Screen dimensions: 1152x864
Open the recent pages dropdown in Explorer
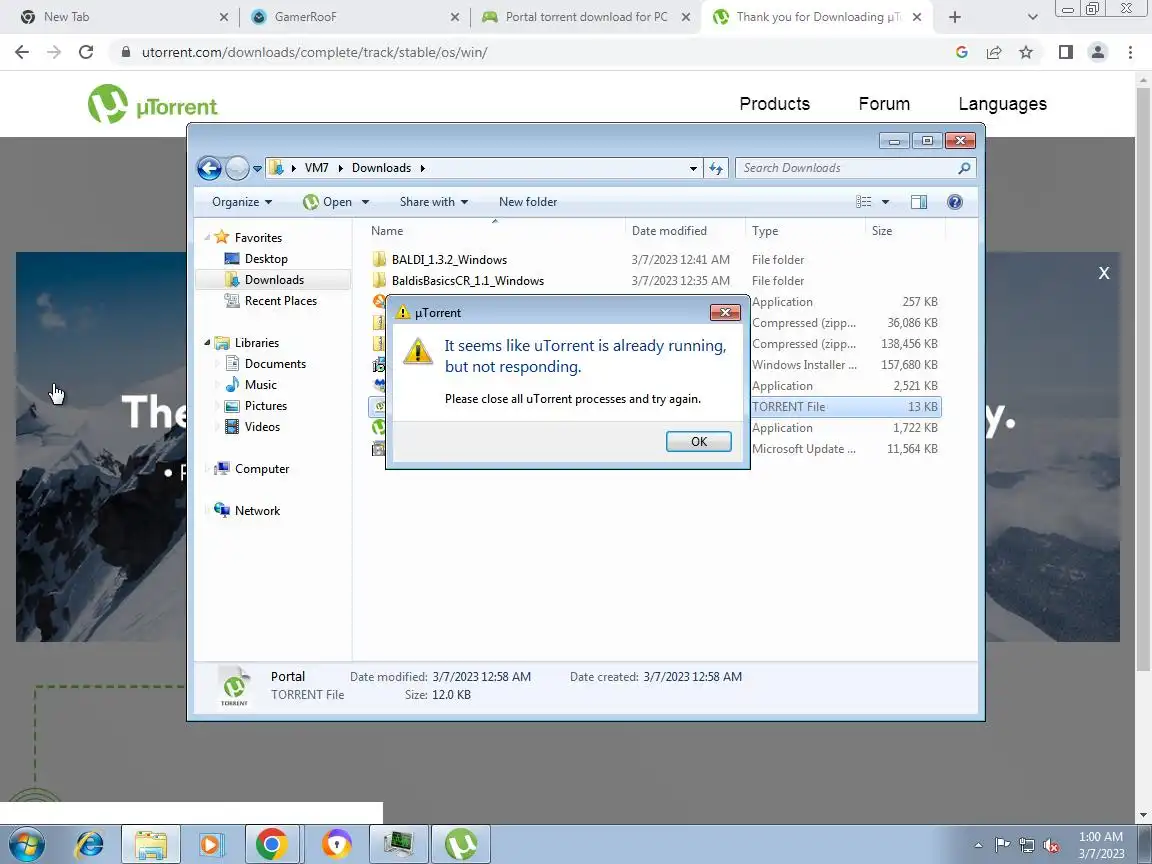pyautogui.click(x=257, y=168)
